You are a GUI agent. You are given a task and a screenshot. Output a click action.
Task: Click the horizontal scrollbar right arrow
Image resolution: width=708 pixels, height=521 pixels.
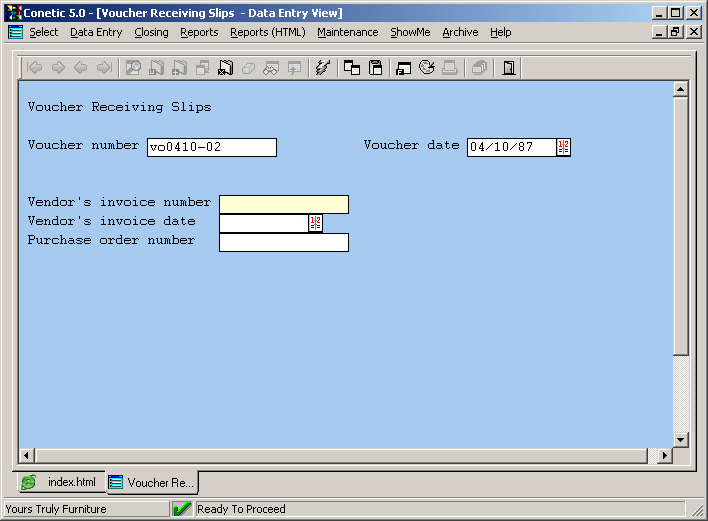664,456
